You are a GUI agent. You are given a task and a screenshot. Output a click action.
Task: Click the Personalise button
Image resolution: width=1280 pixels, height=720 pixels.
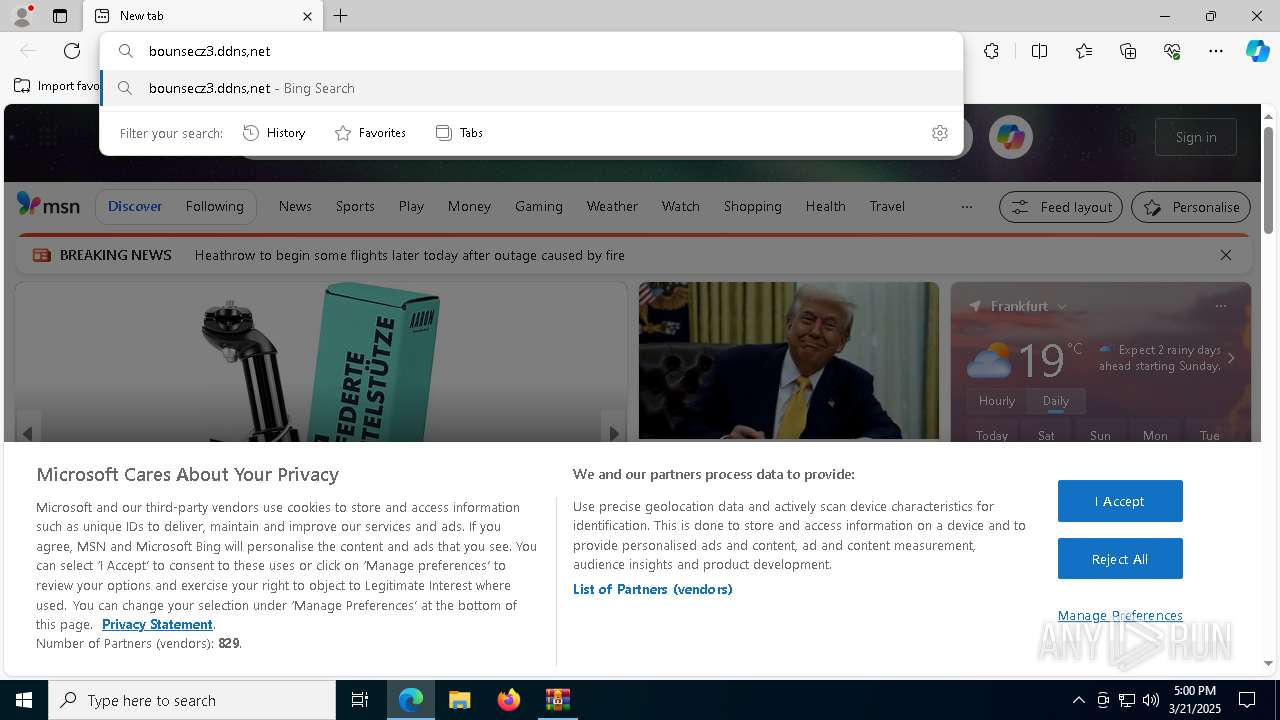pyautogui.click(x=1191, y=207)
